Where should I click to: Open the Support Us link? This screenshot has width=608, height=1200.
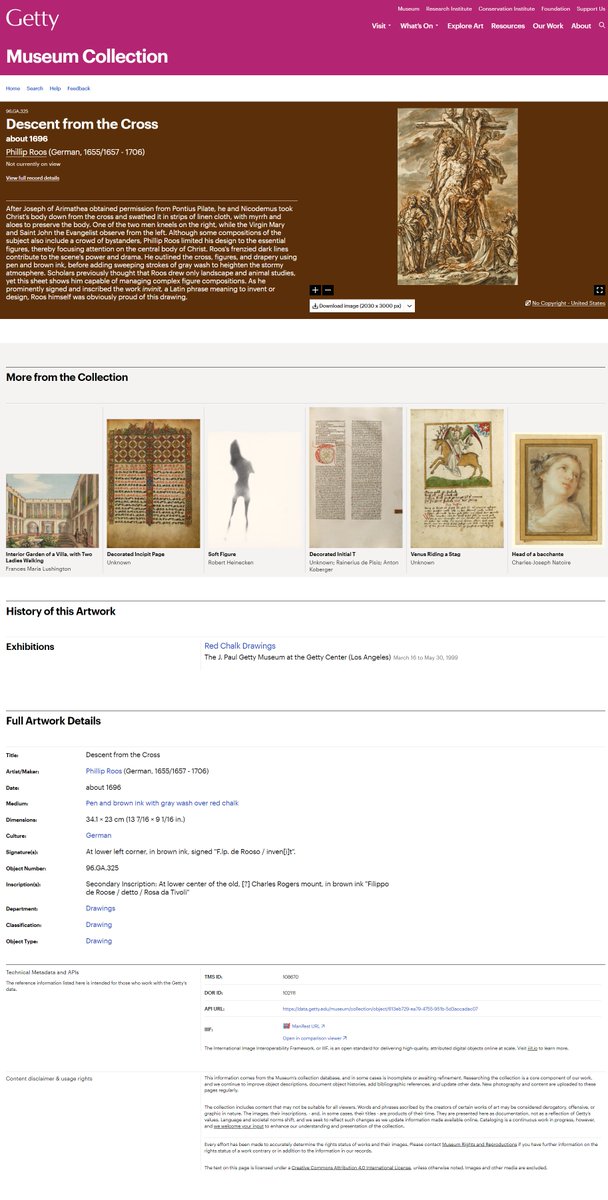click(591, 8)
